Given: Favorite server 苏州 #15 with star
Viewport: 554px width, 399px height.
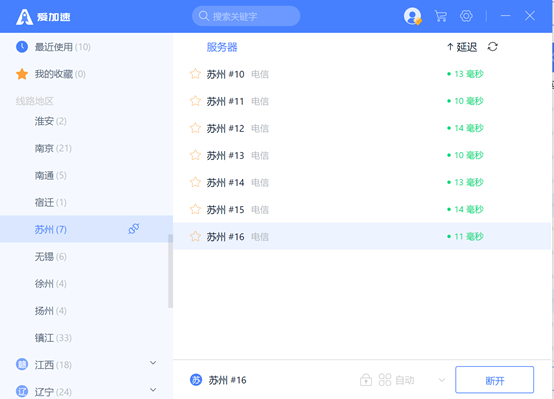Looking at the screenshot, I should click(x=195, y=209).
